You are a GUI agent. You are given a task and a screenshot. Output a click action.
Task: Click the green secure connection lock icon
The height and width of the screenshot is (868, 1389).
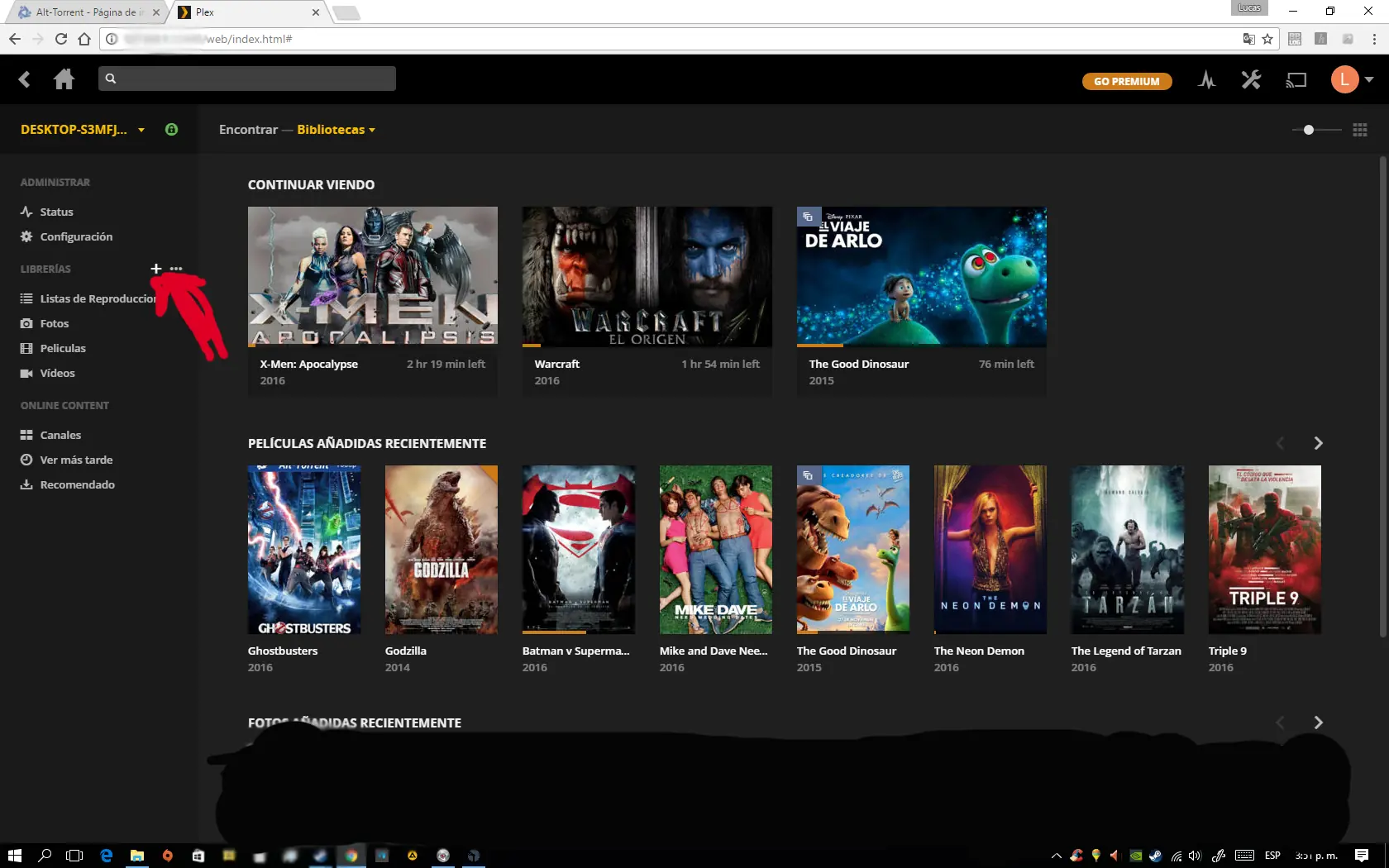171,130
